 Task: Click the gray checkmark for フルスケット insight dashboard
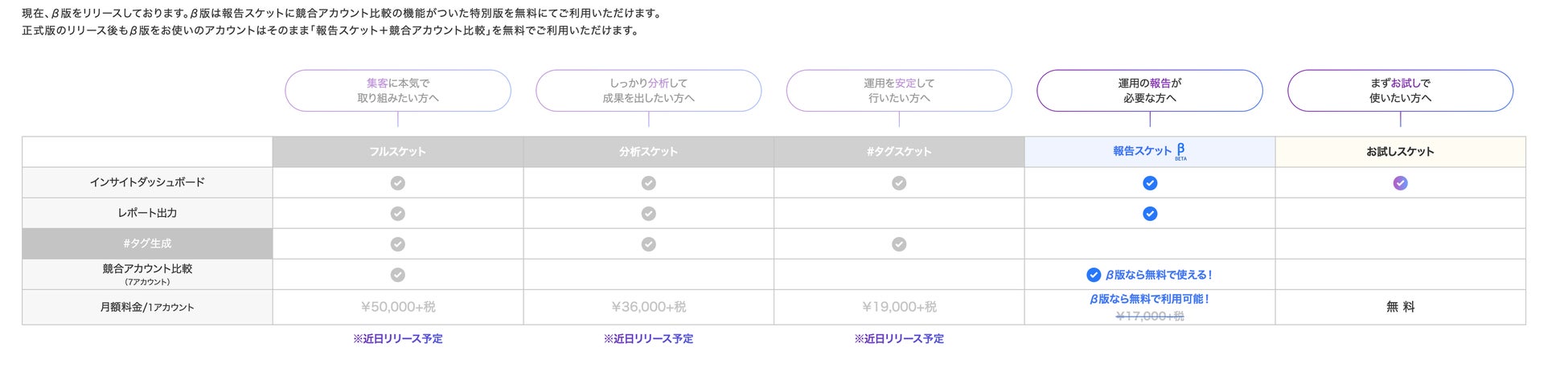point(397,183)
